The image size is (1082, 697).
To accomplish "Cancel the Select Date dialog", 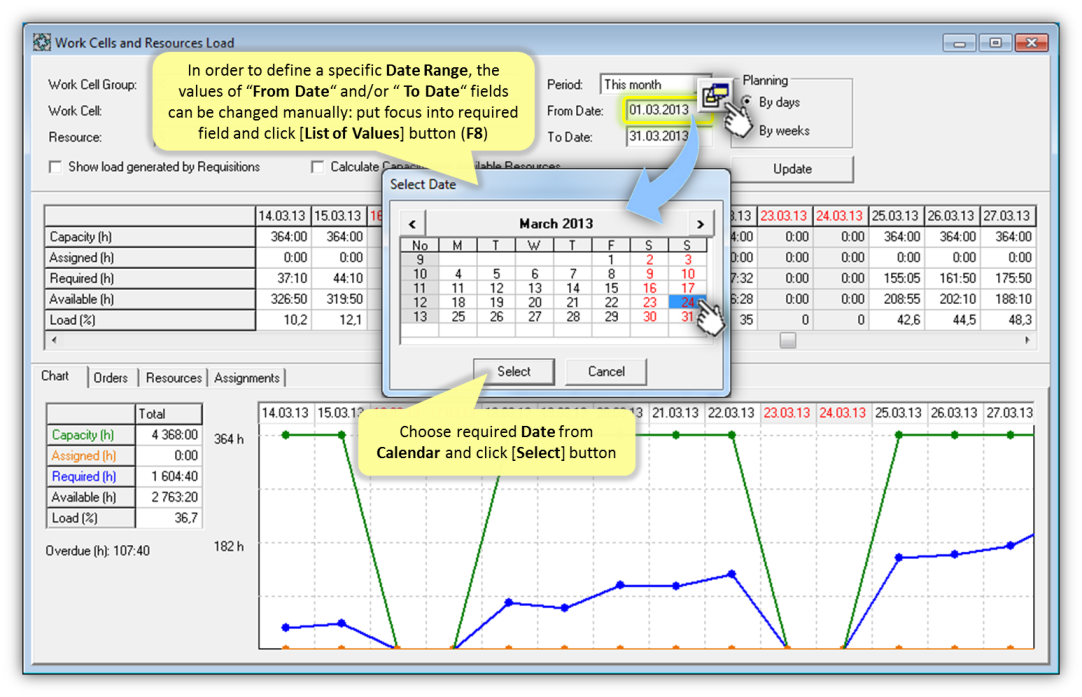I will [606, 371].
